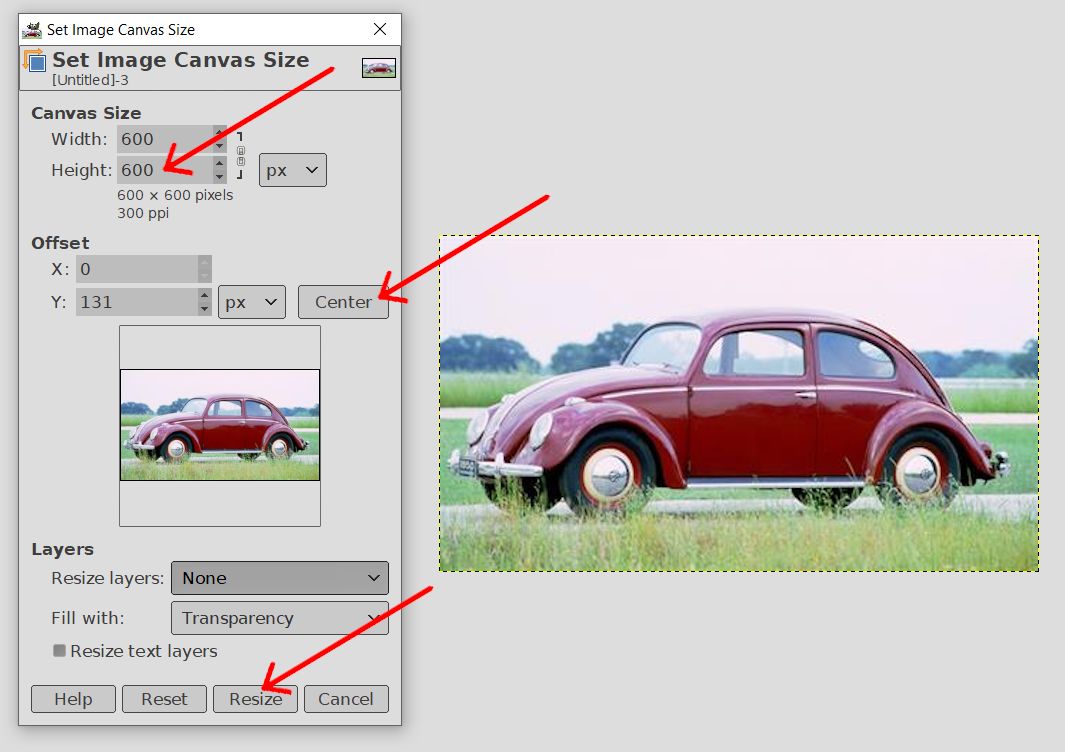Open the Canvas Size px unit dropdown
1065x752 pixels.
(293, 170)
